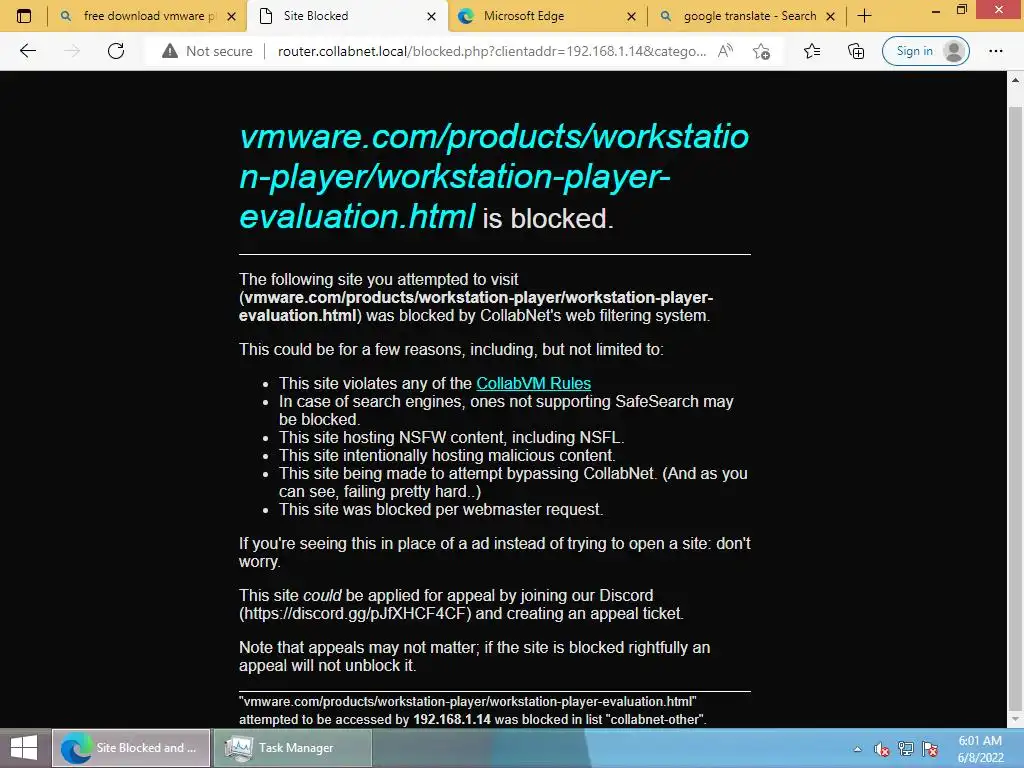Open the muted volume tray icon
The image size is (1024, 768).
[882, 749]
